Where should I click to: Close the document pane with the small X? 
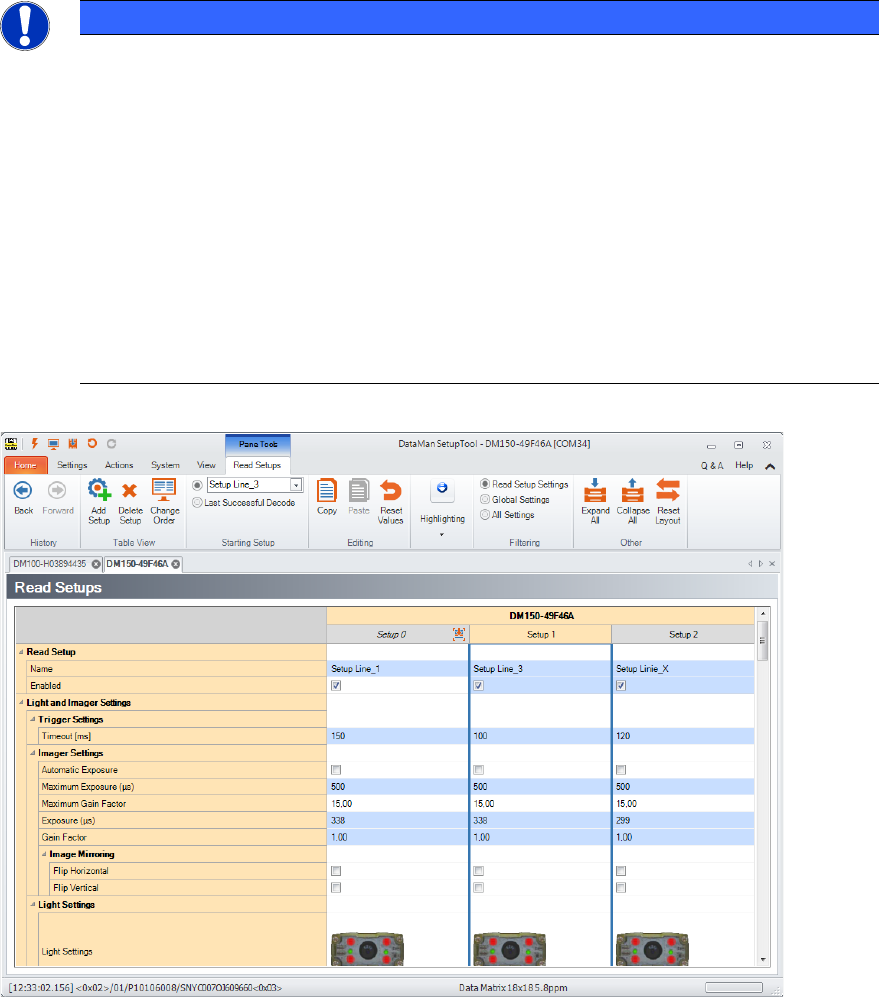pos(772,563)
